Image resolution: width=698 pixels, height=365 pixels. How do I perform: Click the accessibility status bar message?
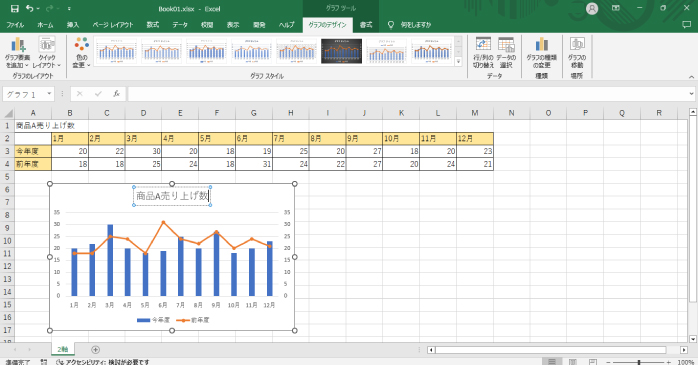(102, 362)
